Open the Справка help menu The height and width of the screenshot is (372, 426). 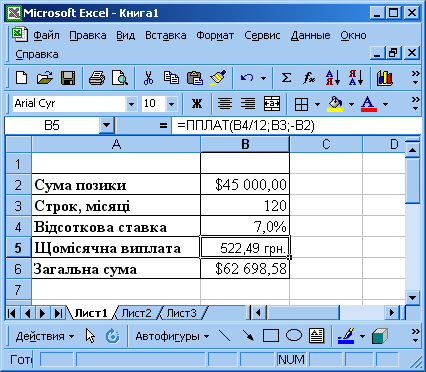(x=37, y=54)
